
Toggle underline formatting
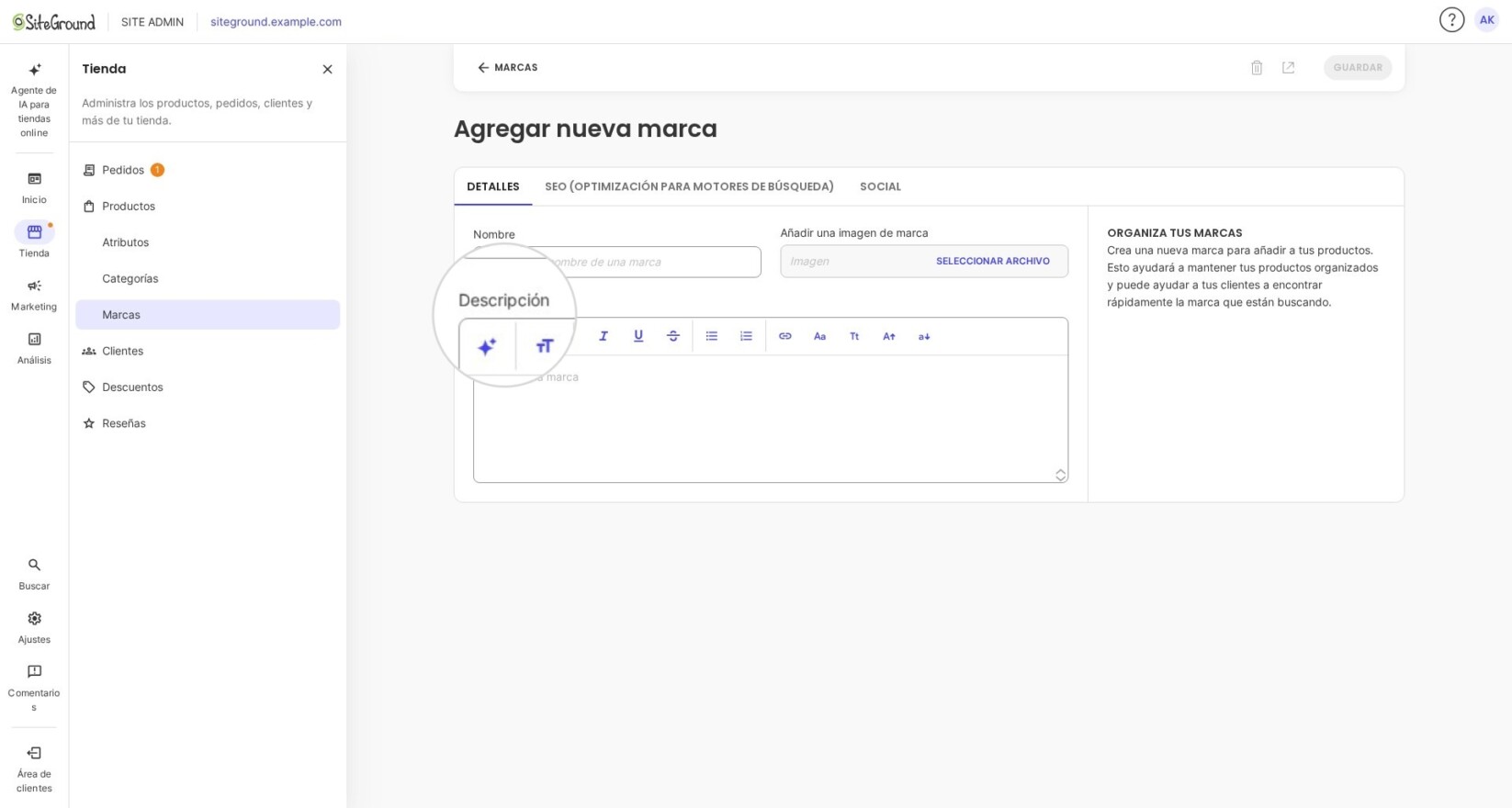click(x=638, y=336)
